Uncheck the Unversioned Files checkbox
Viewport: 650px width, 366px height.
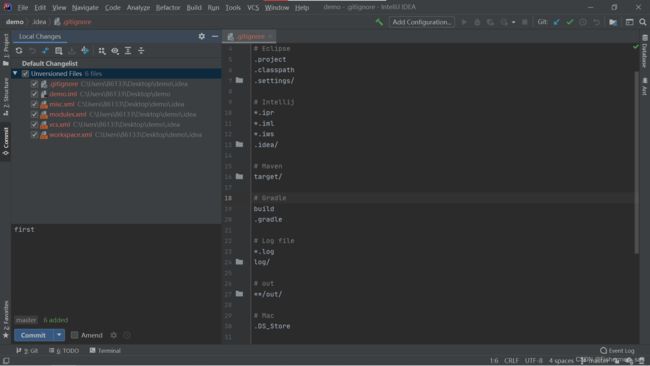coord(25,74)
